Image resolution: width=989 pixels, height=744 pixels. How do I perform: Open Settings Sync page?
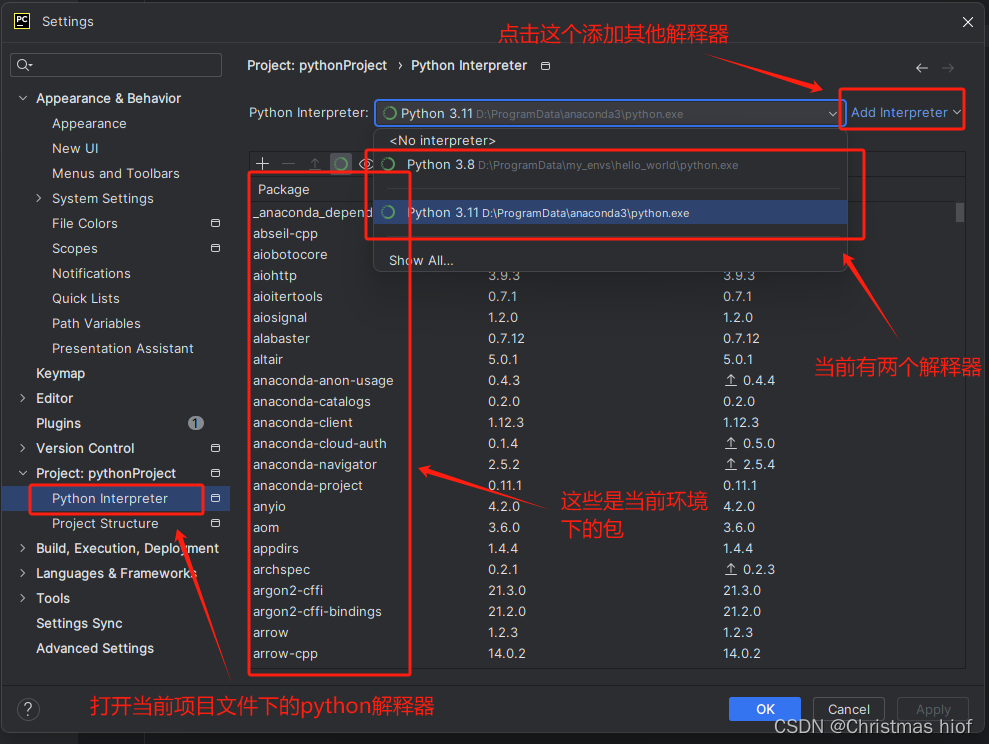79,623
